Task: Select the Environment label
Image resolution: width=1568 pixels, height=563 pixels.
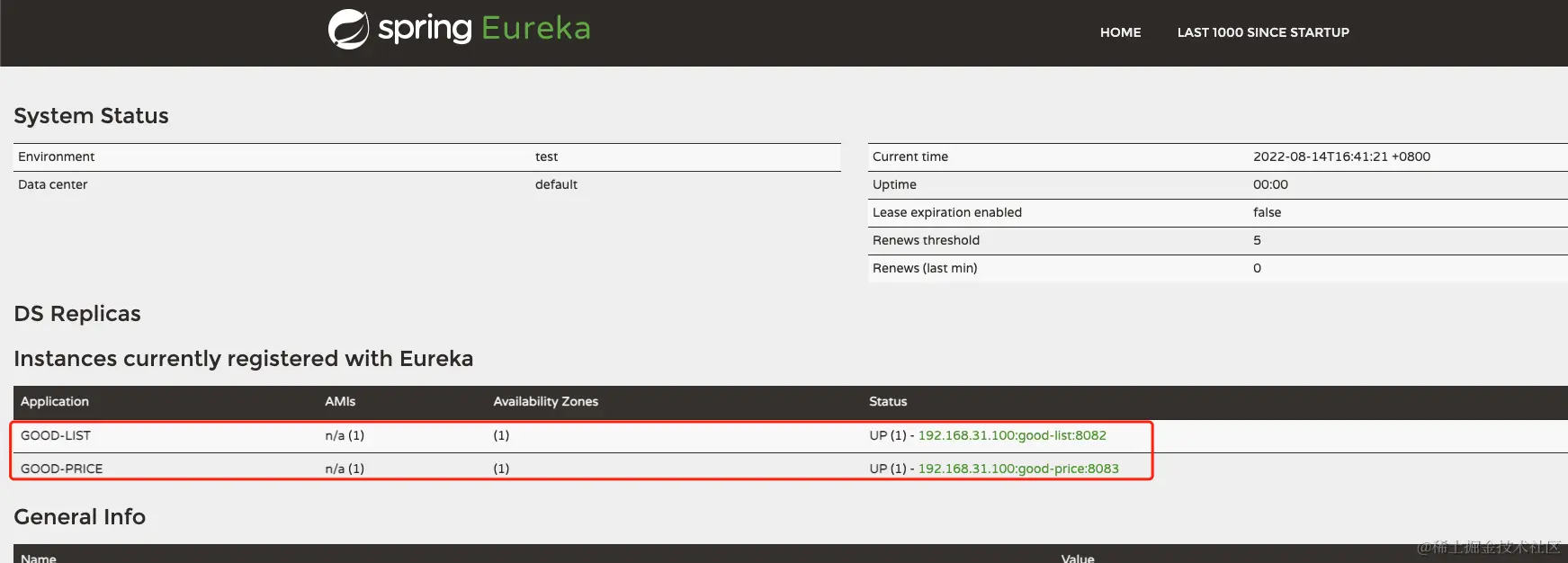Action: pyautogui.click(x=56, y=156)
